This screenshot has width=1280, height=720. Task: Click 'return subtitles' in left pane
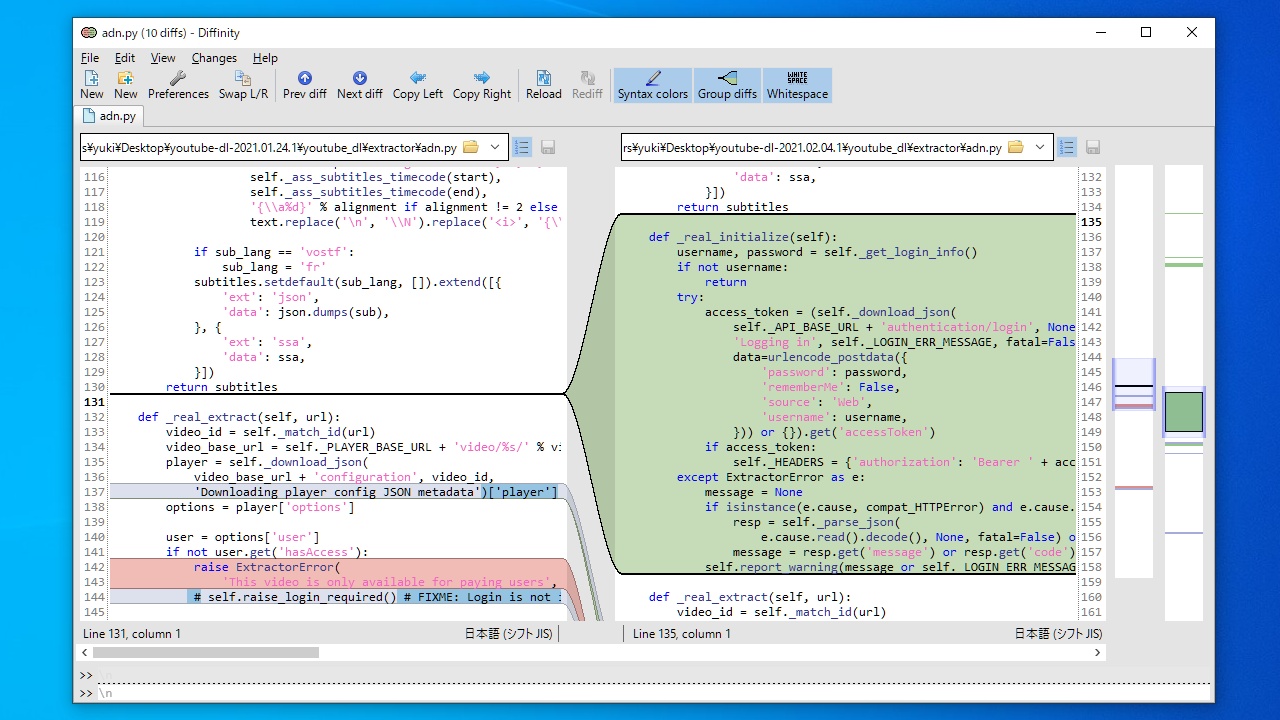click(x=222, y=387)
